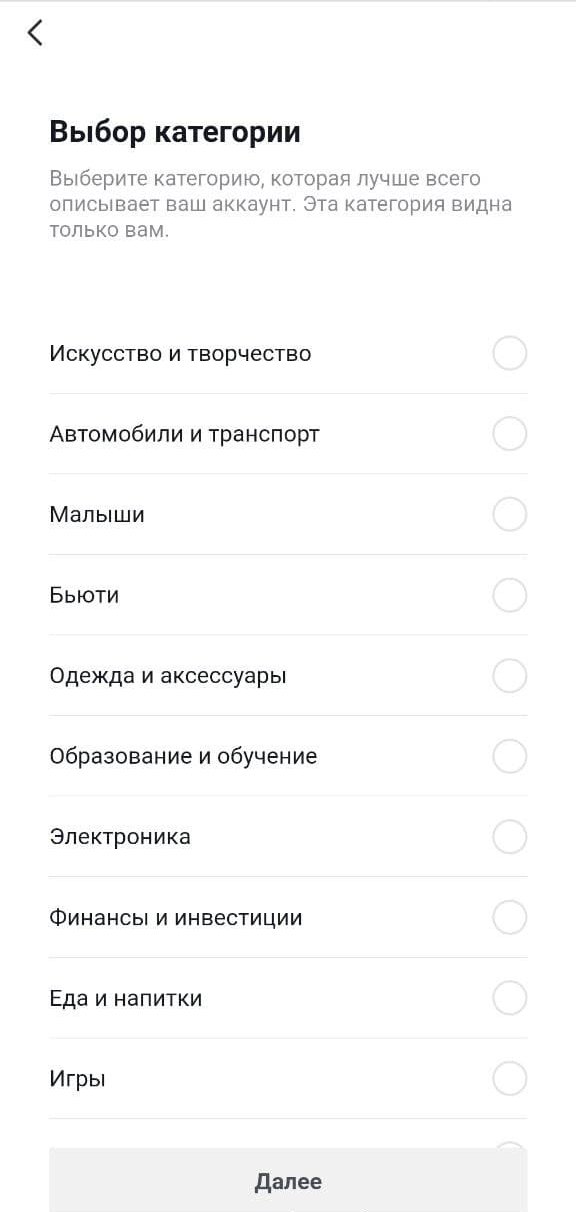The image size is (576, 1212).
Task: Click the Выбор категории heading
Action: (175, 132)
